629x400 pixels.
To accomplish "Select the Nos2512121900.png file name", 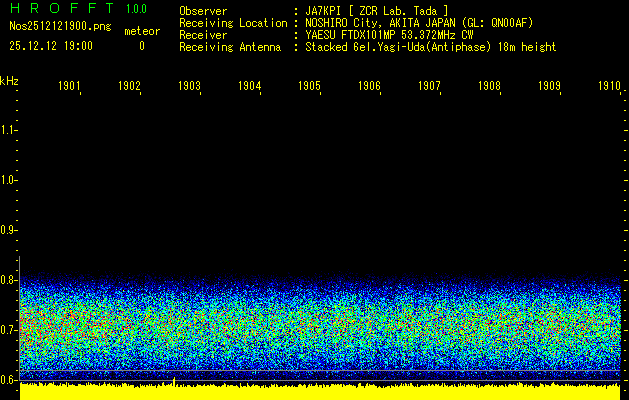I will pos(59,27).
